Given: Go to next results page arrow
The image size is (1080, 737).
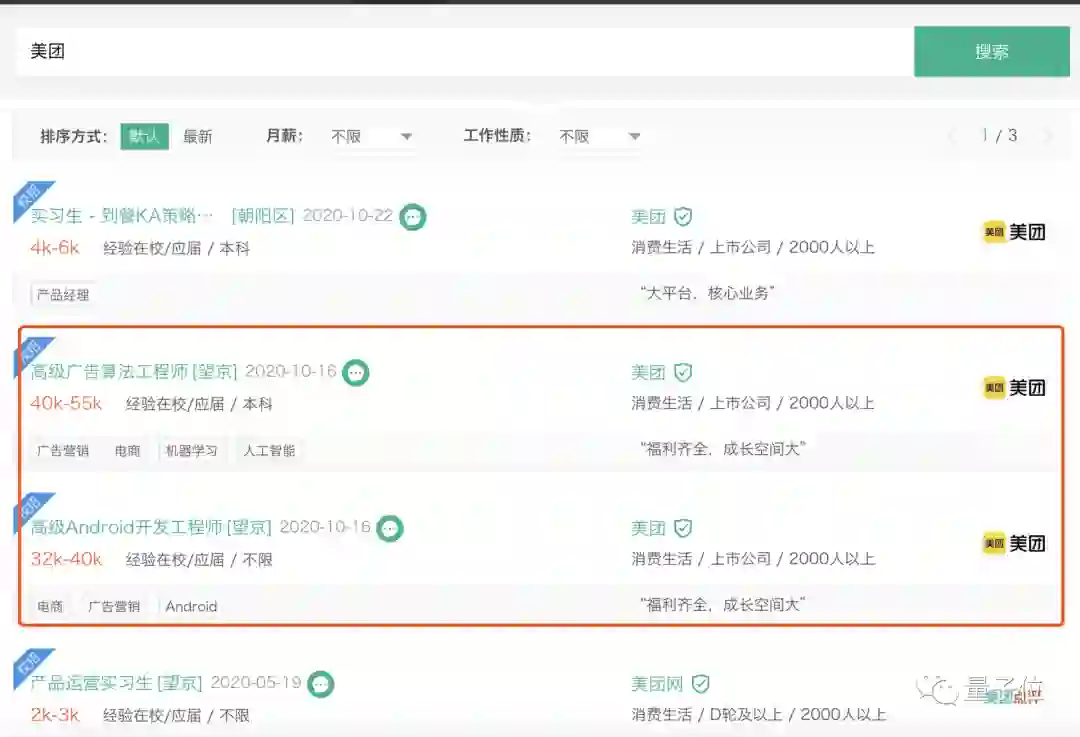Looking at the screenshot, I should pos(1049,136).
